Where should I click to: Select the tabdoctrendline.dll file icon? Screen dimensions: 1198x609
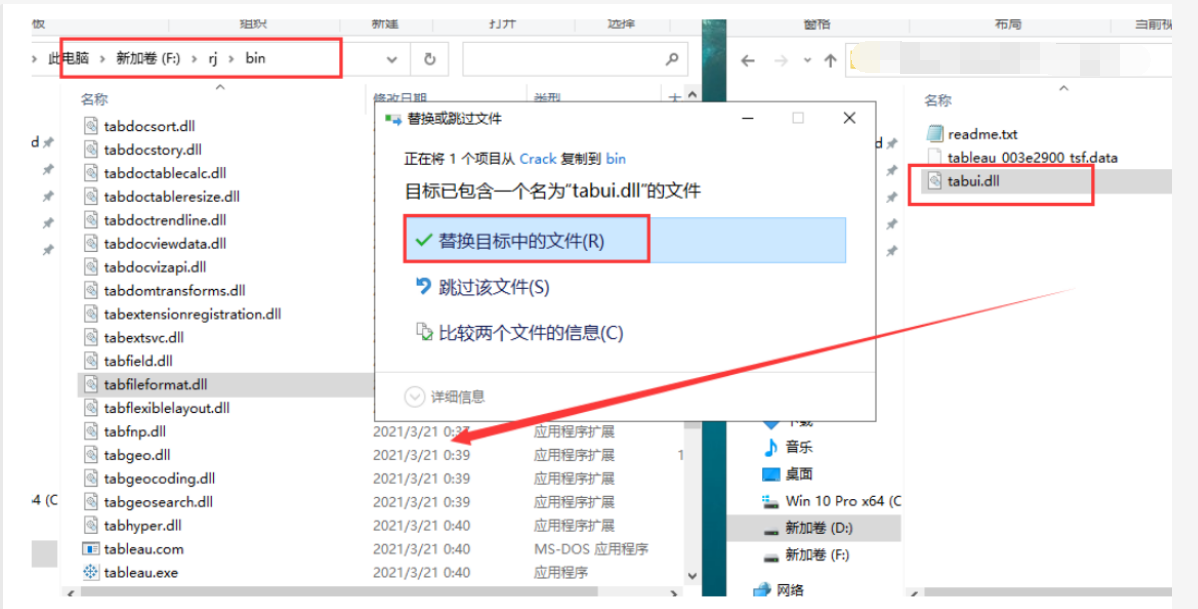click(91, 220)
